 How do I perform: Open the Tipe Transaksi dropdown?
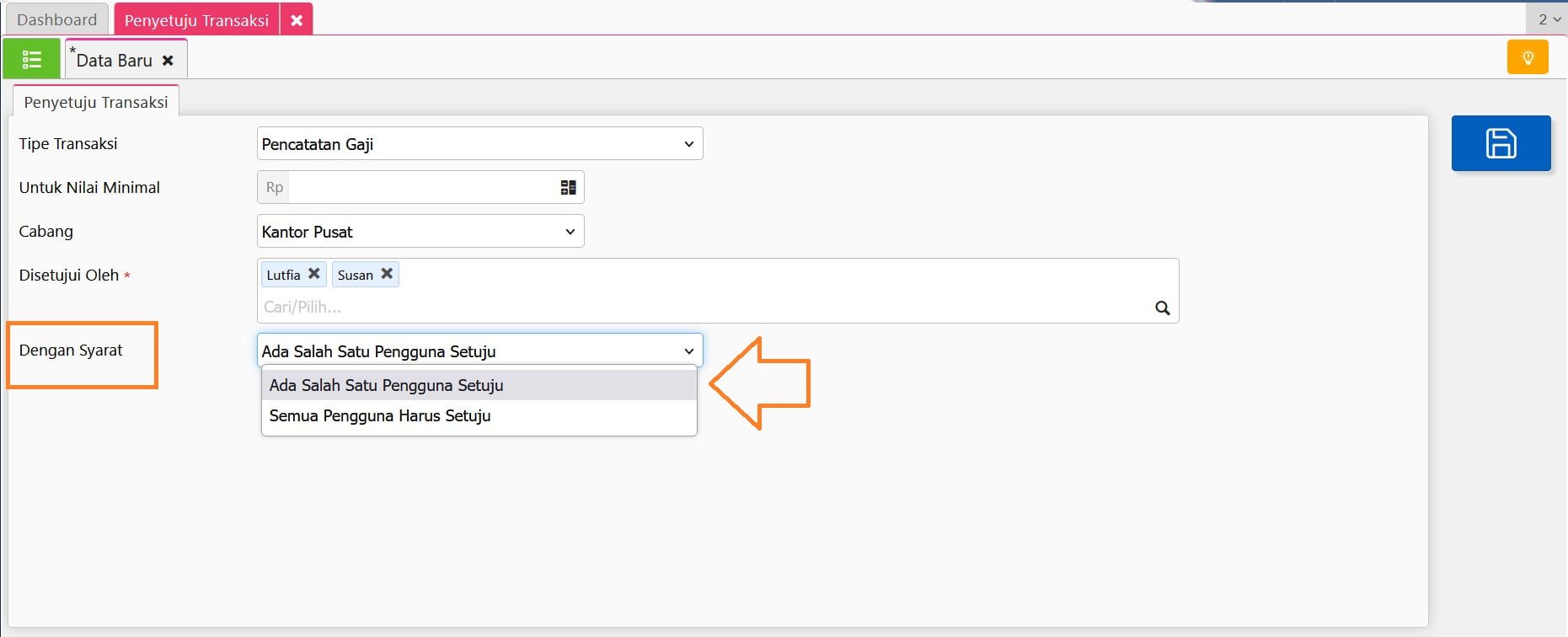(x=479, y=144)
